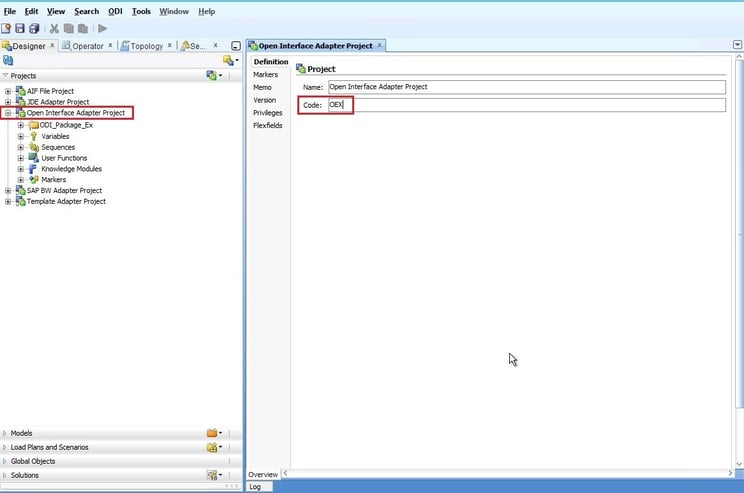744x493 pixels.
Task: Click the SAP BW Adapter Project icon
Action: click(21, 190)
